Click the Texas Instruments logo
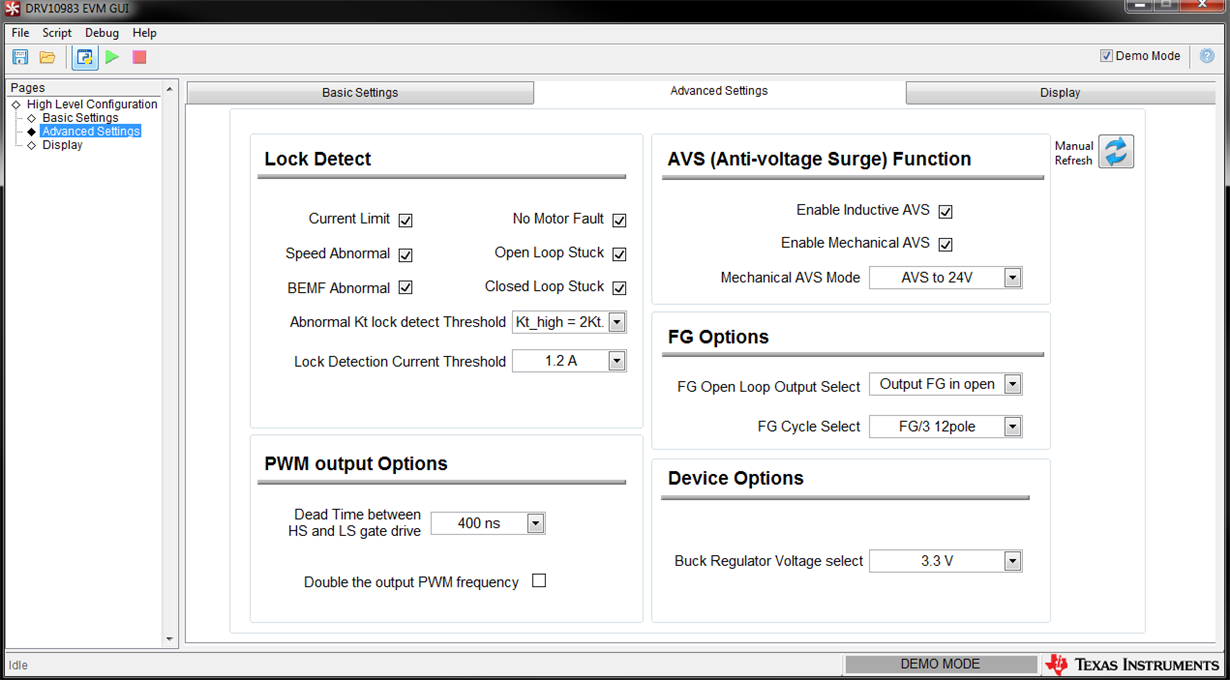The width and height of the screenshot is (1230, 680). point(1132,664)
